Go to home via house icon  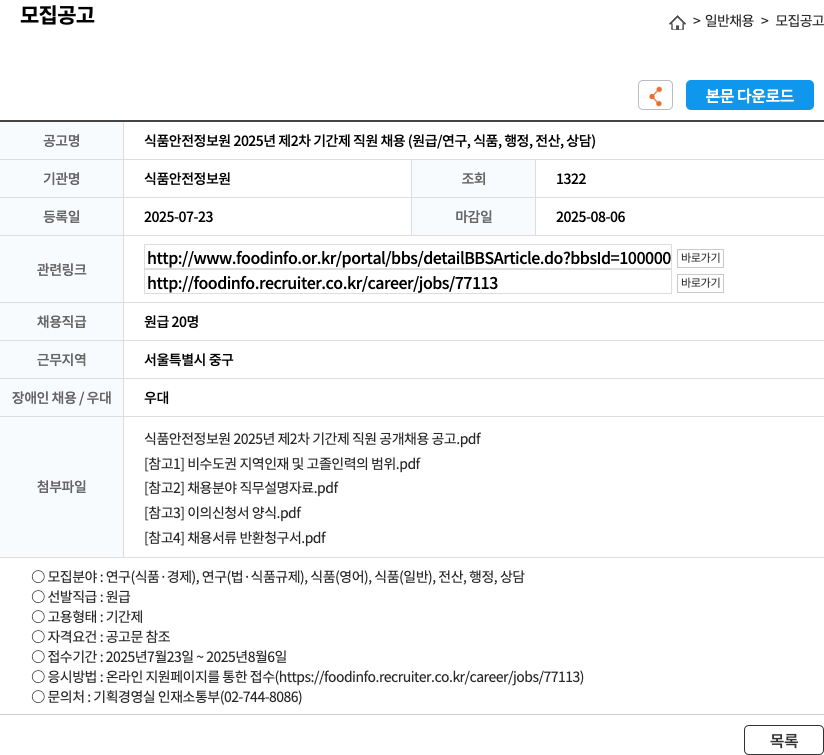coord(677,23)
